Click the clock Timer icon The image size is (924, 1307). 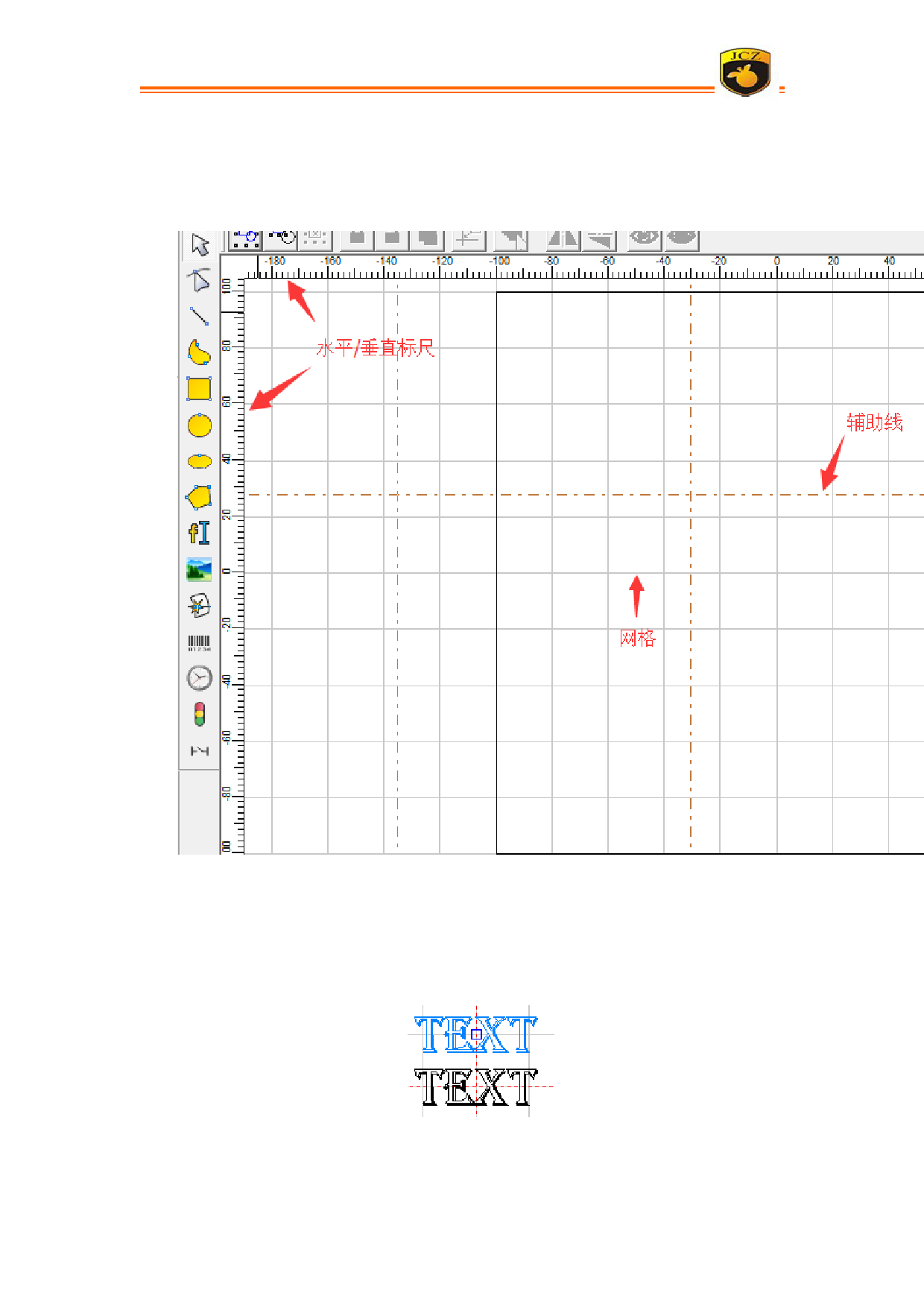(x=199, y=678)
